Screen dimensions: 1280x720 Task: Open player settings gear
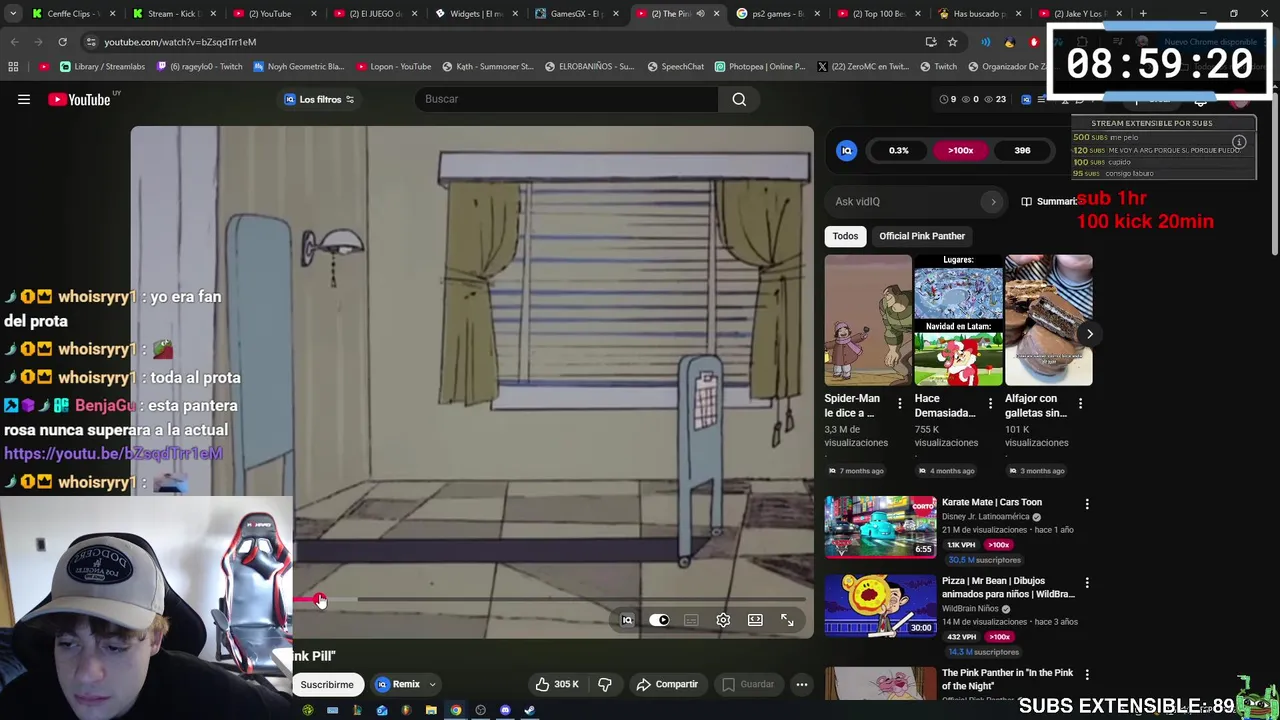[x=723, y=620]
